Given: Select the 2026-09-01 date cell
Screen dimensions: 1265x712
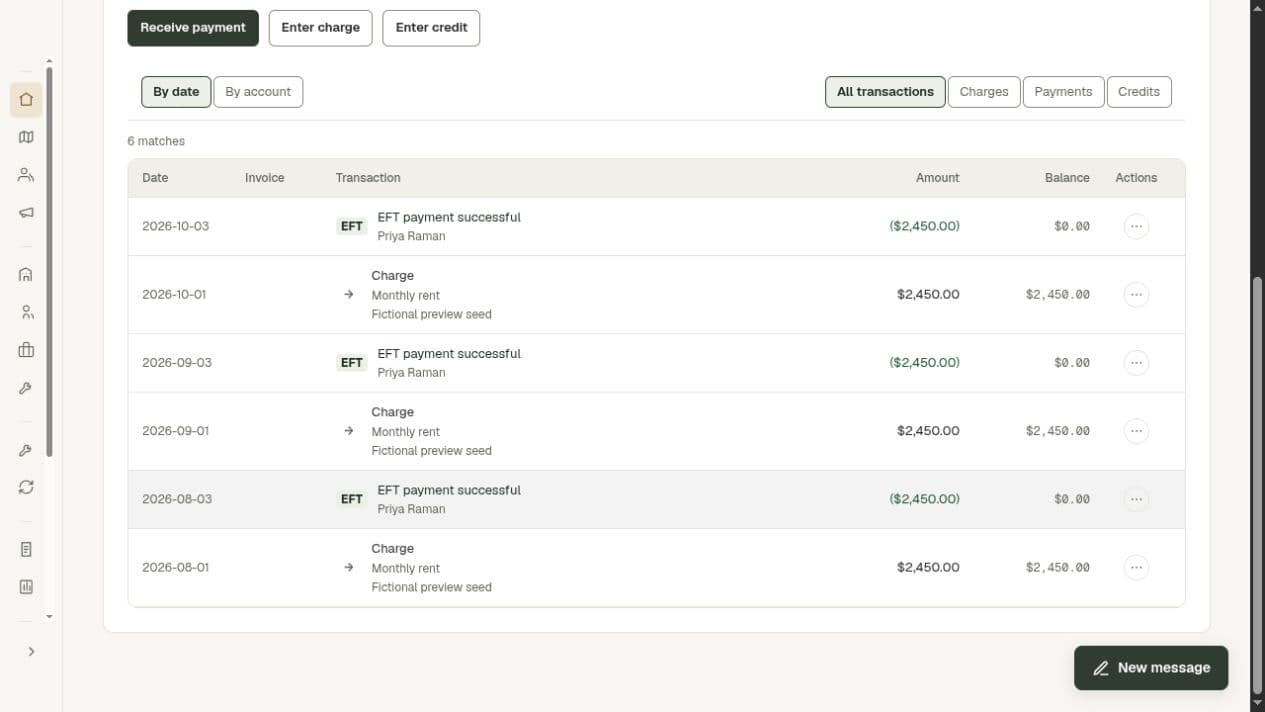Looking at the screenshot, I should (x=176, y=431).
